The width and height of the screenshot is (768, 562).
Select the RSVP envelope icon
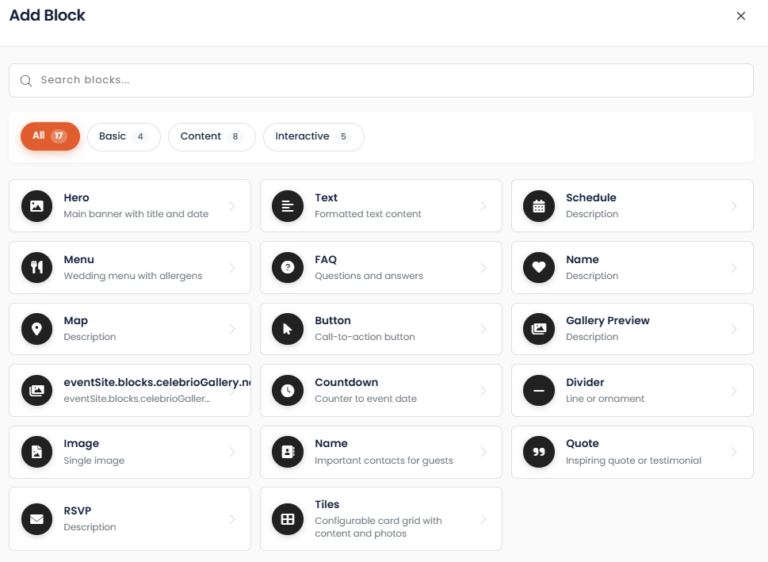(x=37, y=519)
